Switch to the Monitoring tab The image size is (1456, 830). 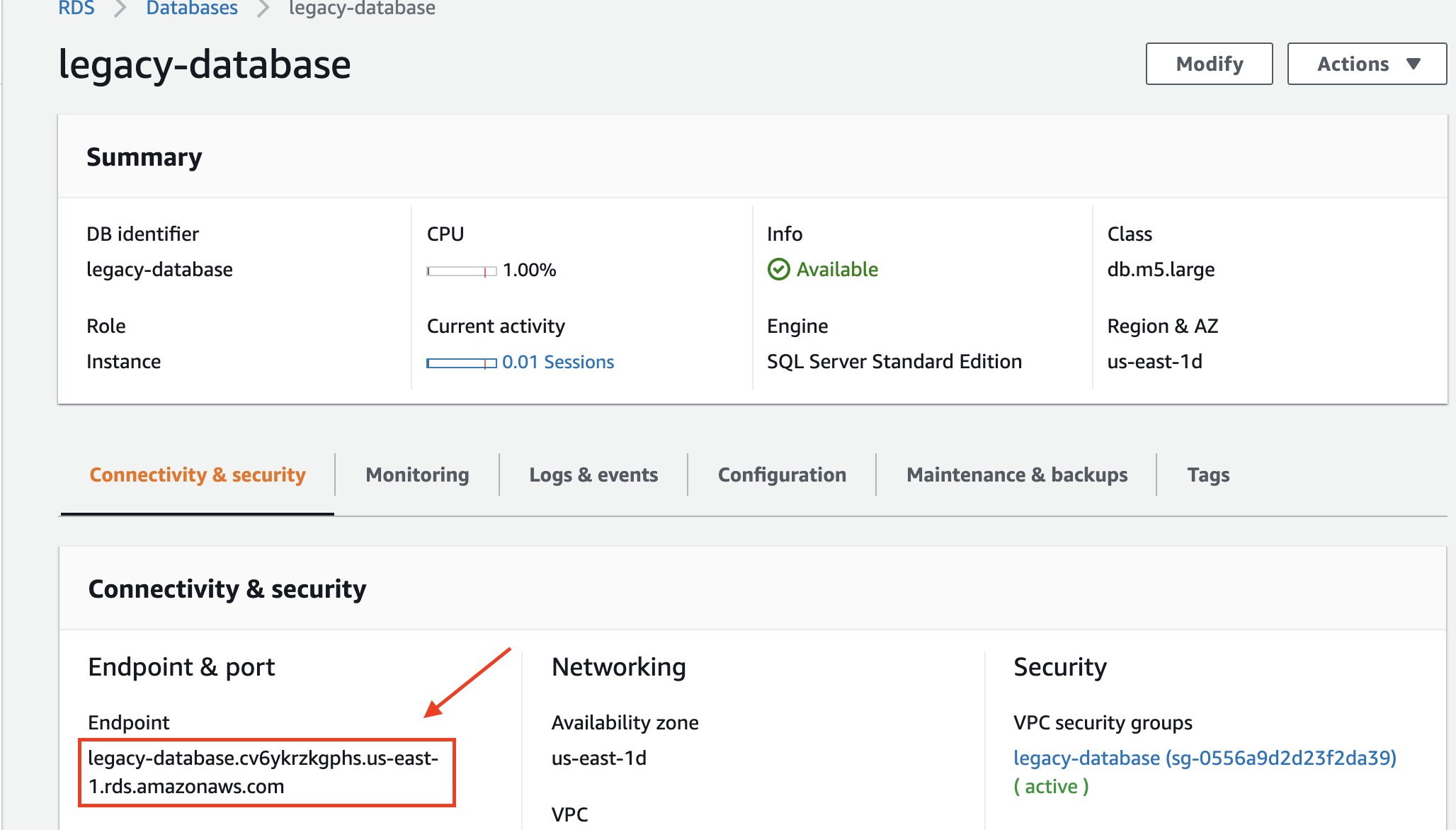point(417,474)
